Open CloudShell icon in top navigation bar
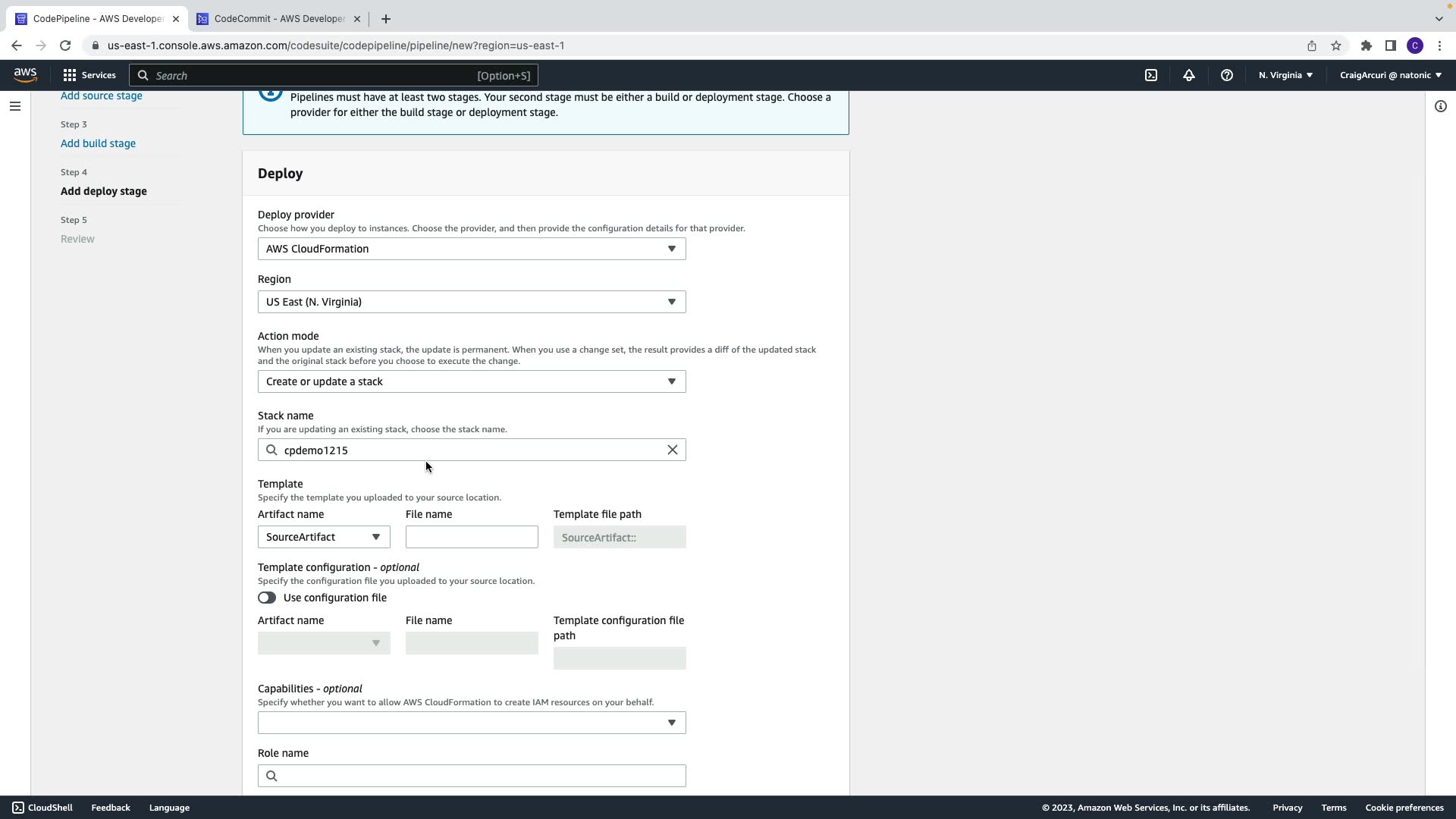Screen dimensions: 1456x819 click(x=1151, y=75)
